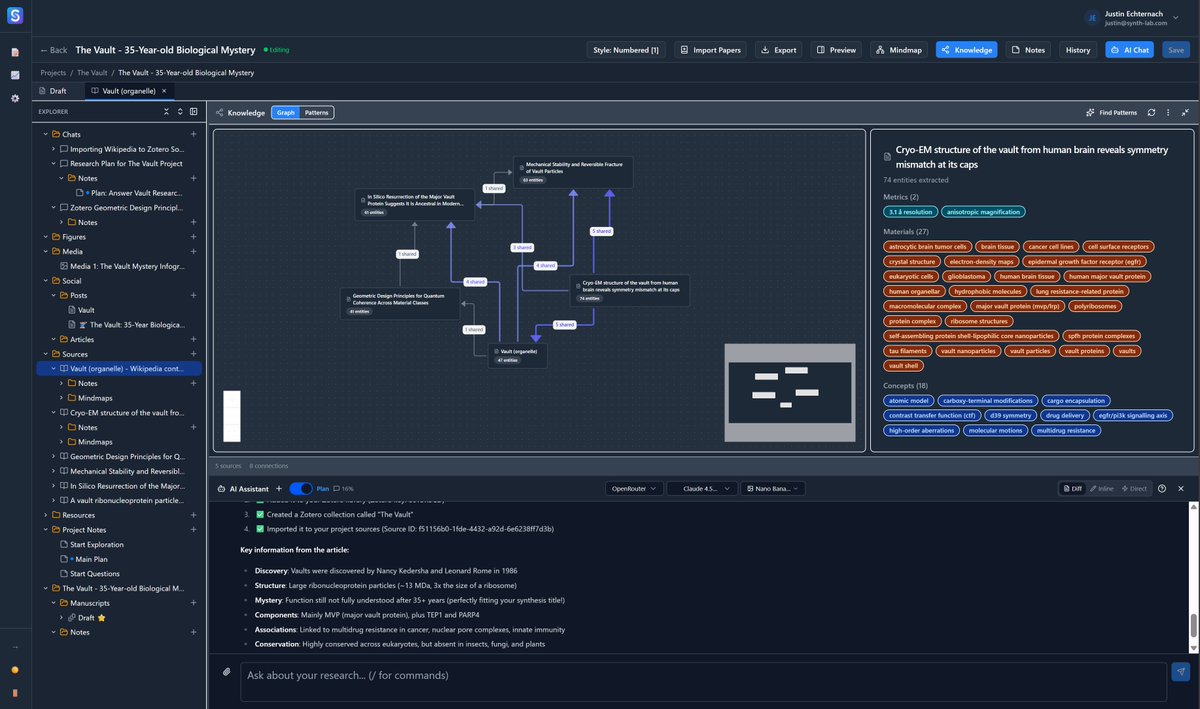Image resolution: width=1200 pixels, height=709 pixels.
Task: Open the Claude 4.5 model dropdown
Action: pos(702,489)
